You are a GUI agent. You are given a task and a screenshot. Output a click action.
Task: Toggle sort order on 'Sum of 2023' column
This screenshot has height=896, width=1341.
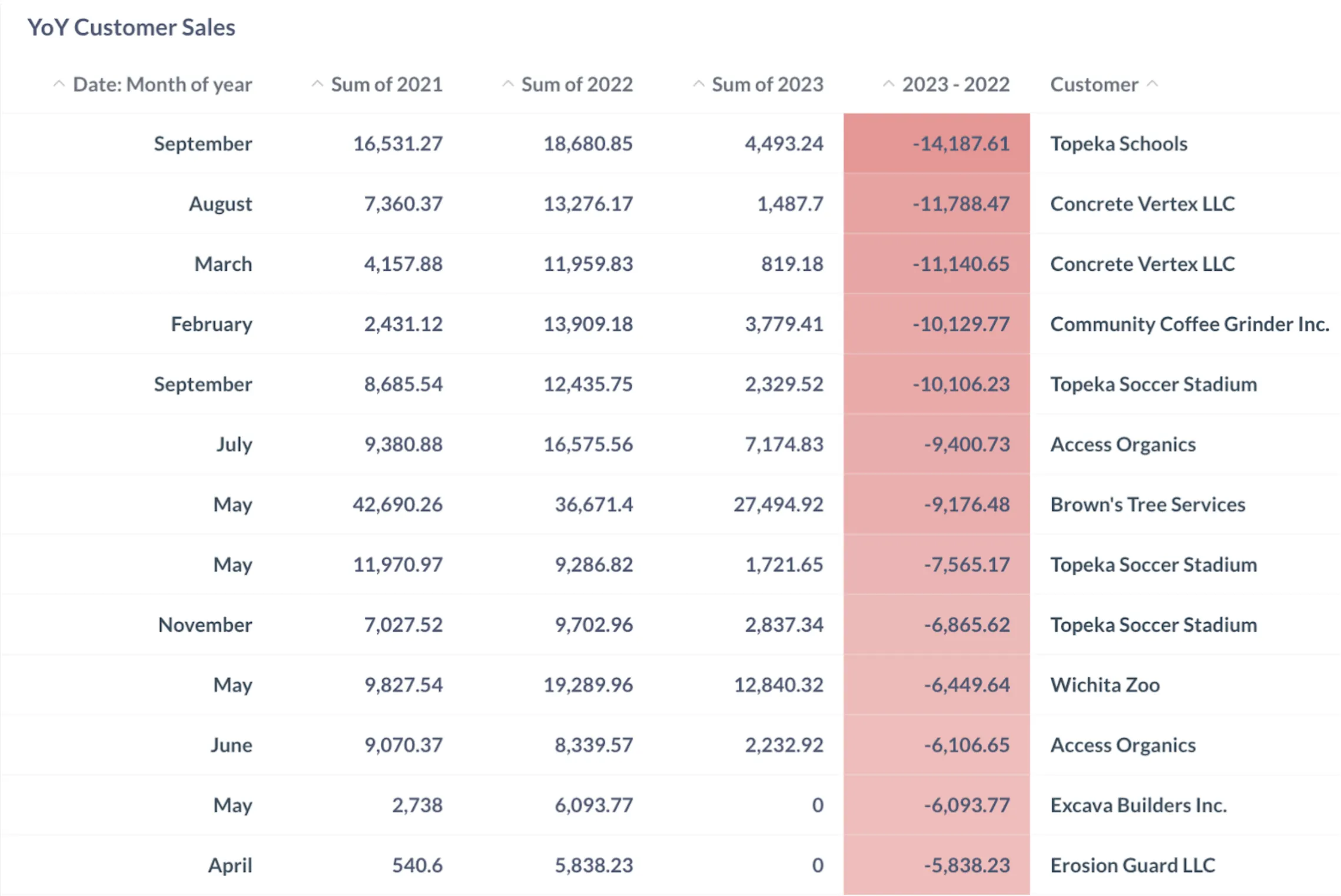point(699,84)
